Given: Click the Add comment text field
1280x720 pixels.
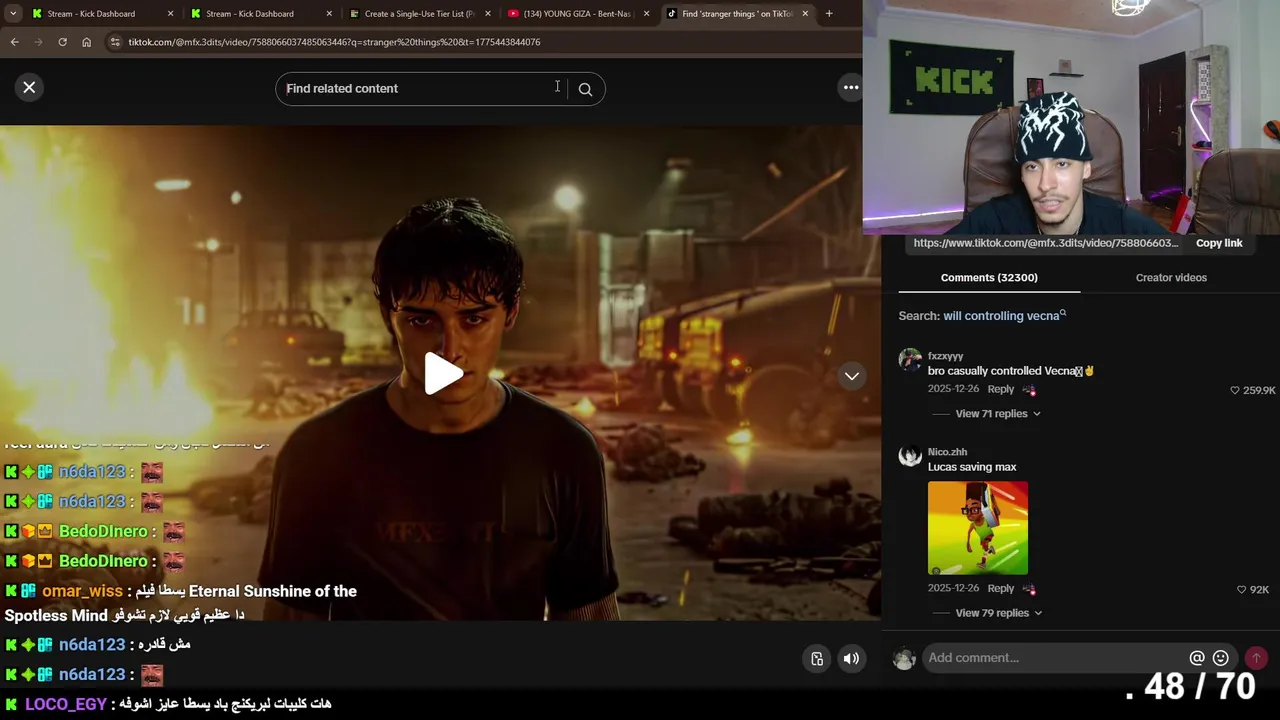Looking at the screenshot, I should [x=1055, y=658].
